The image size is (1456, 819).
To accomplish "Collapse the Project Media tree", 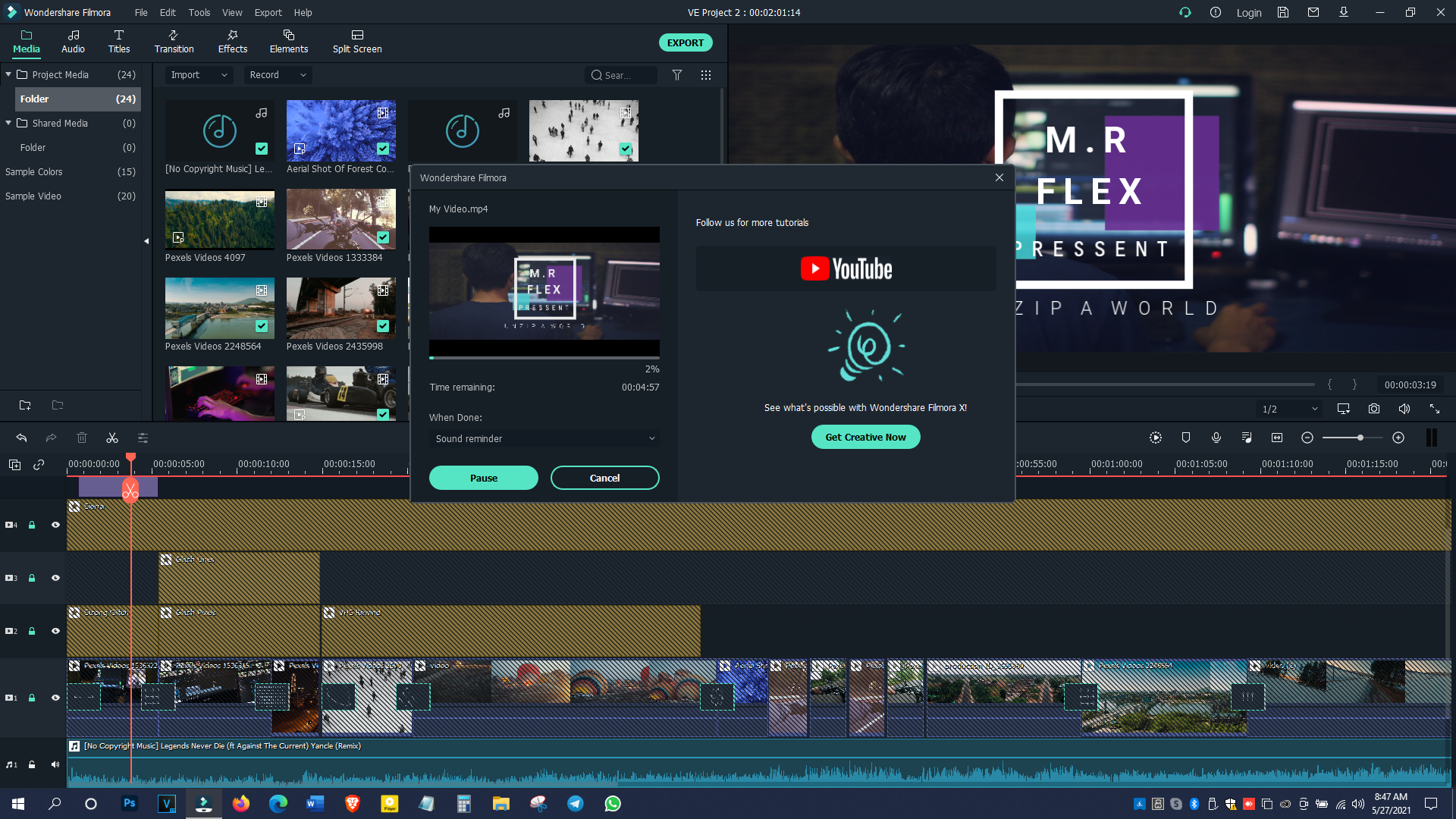I will point(8,74).
